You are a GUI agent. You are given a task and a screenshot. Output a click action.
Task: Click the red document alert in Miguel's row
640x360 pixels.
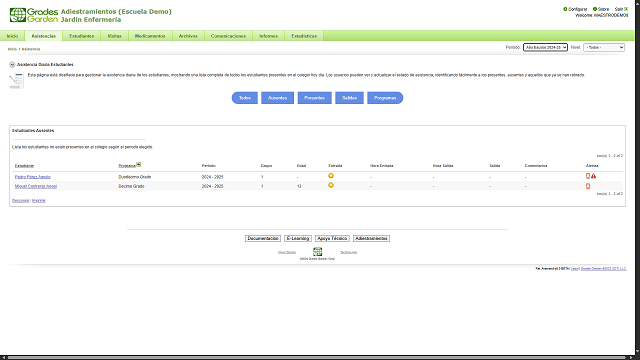588,186
